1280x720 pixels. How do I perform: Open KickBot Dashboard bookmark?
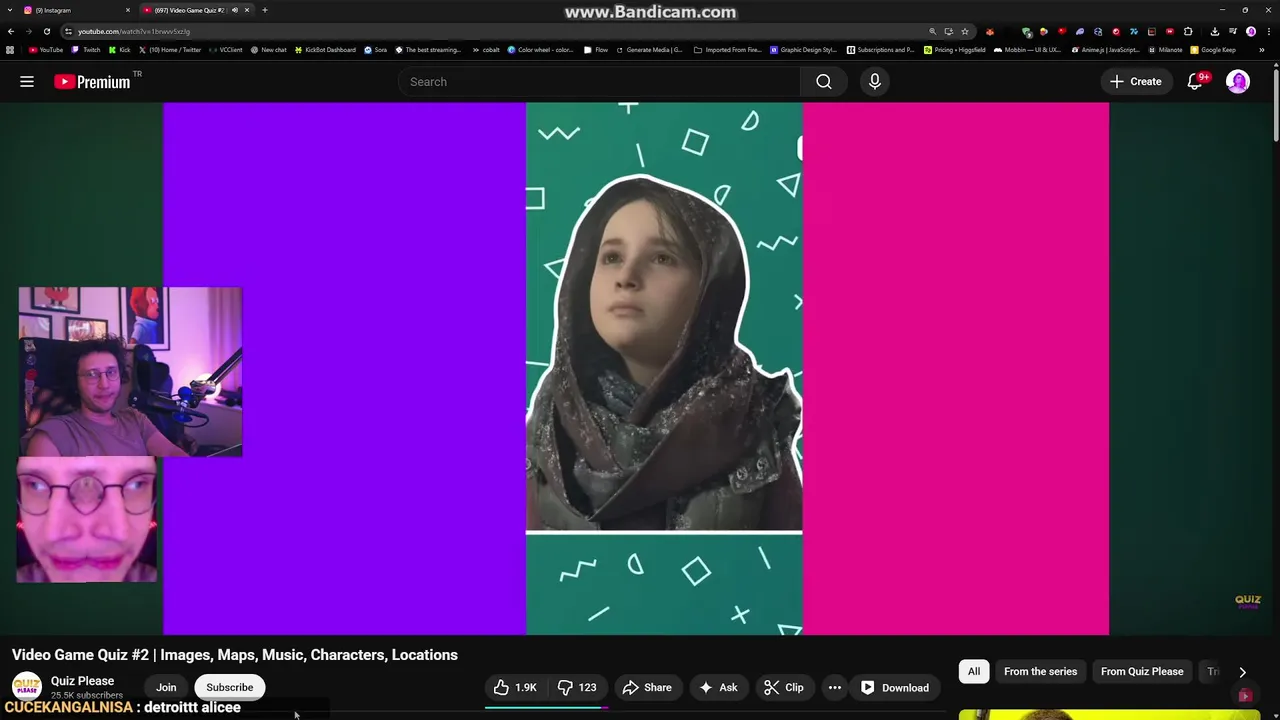(x=325, y=50)
